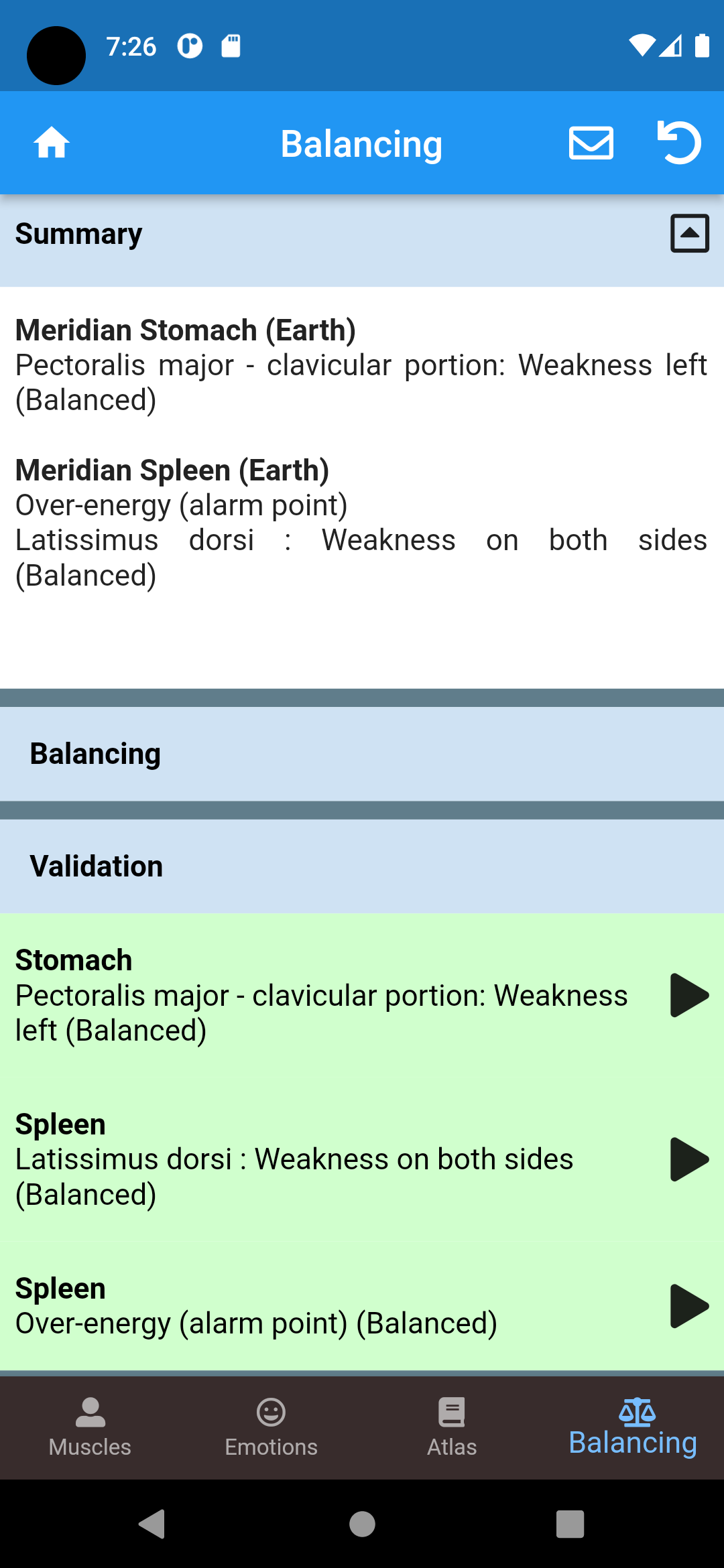Tap the home icon in header
724x1568 pixels.
(x=52, y=143)
